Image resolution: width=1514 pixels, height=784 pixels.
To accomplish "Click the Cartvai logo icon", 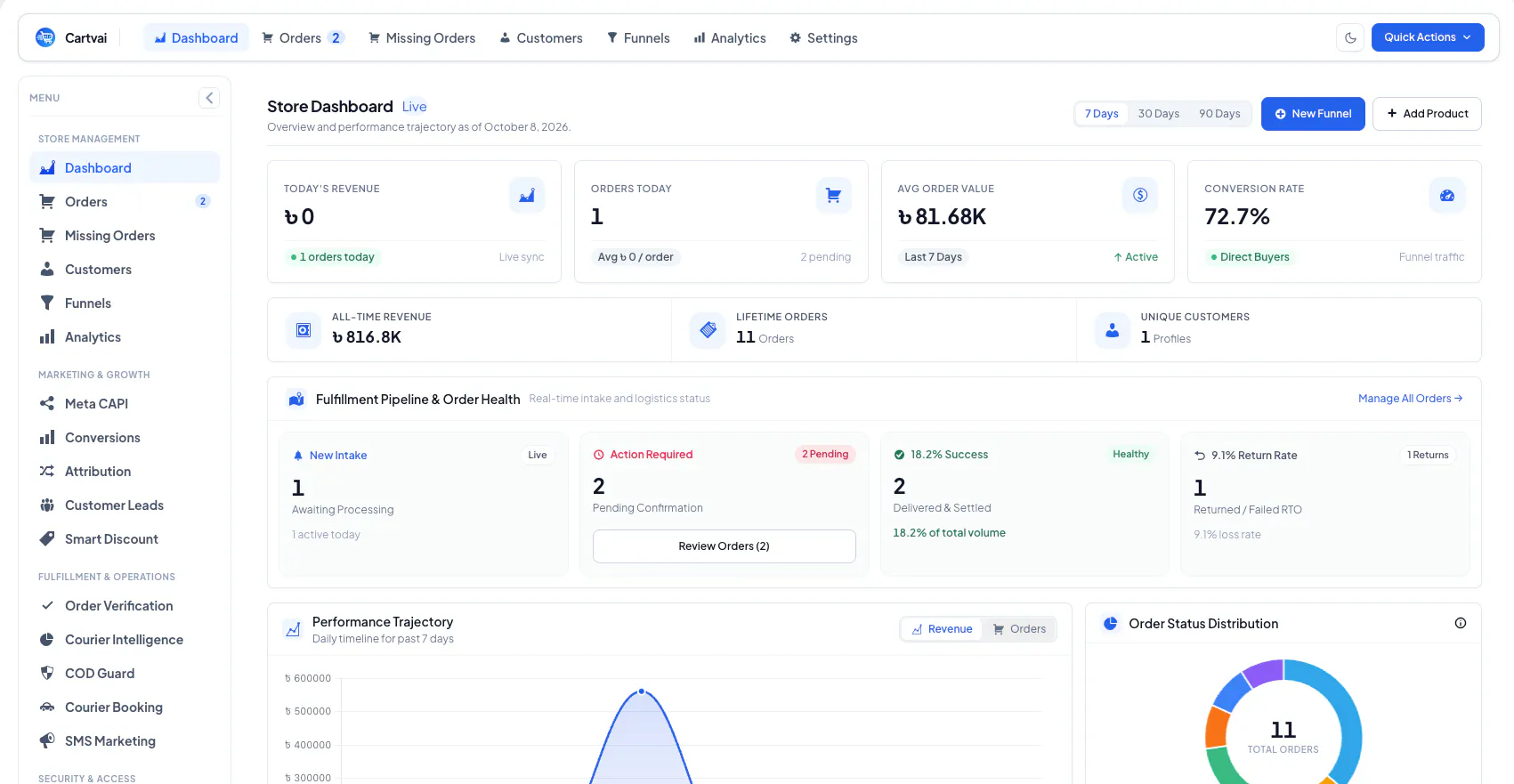I will [x=45, y=37].
